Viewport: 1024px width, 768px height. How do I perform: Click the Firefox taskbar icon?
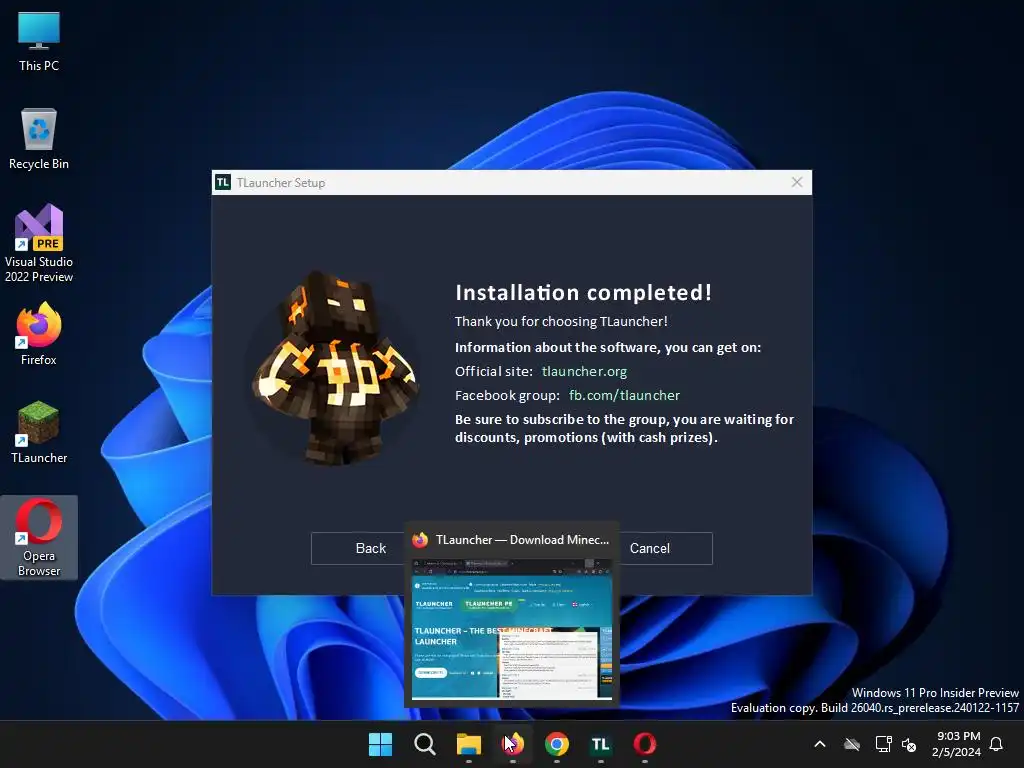(x=513, y=744)
